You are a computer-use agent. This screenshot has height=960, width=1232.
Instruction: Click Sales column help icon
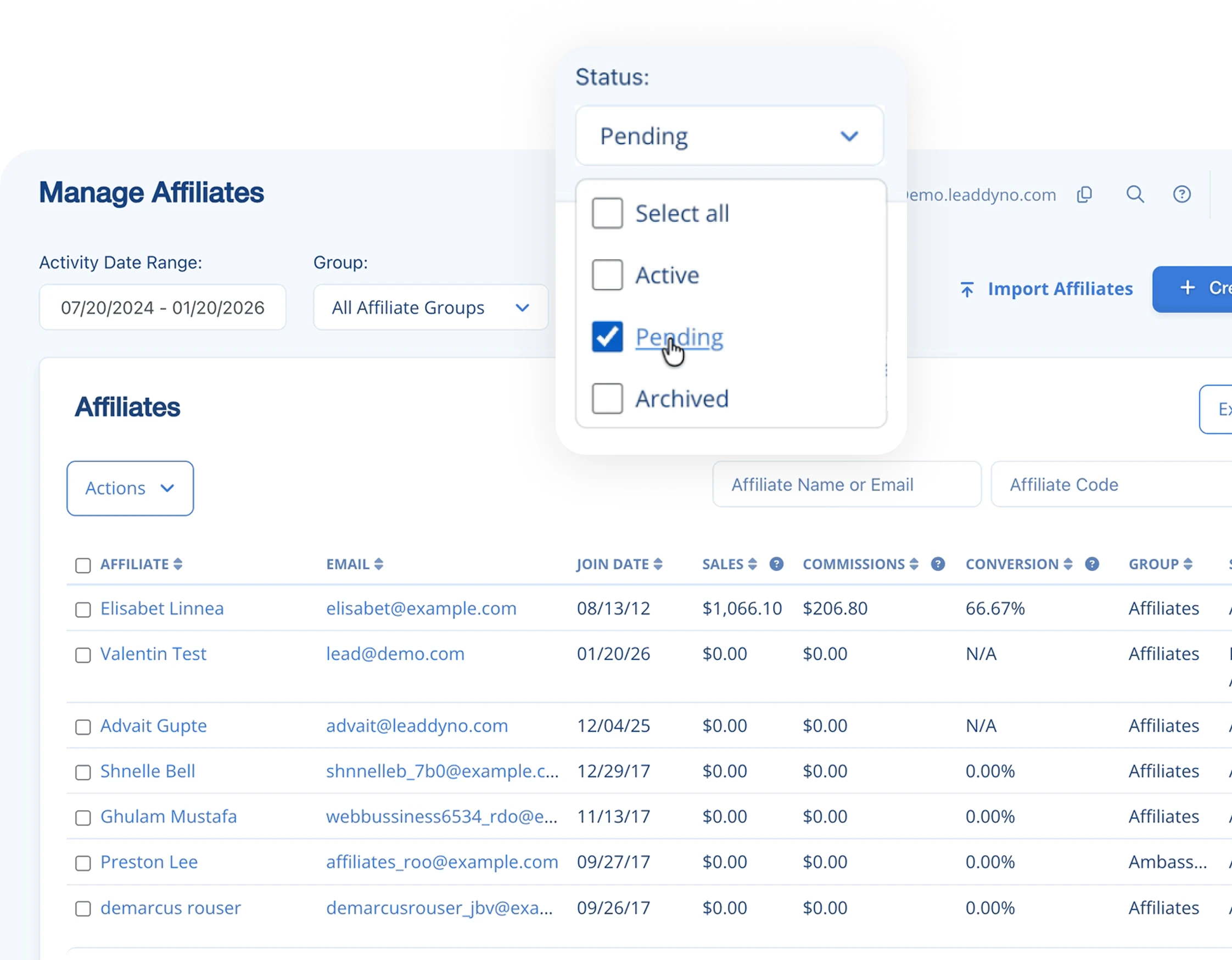click(x=776, y=565)
